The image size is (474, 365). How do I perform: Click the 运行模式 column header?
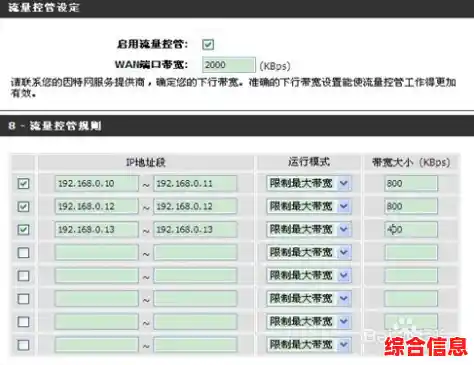point(309,162)
